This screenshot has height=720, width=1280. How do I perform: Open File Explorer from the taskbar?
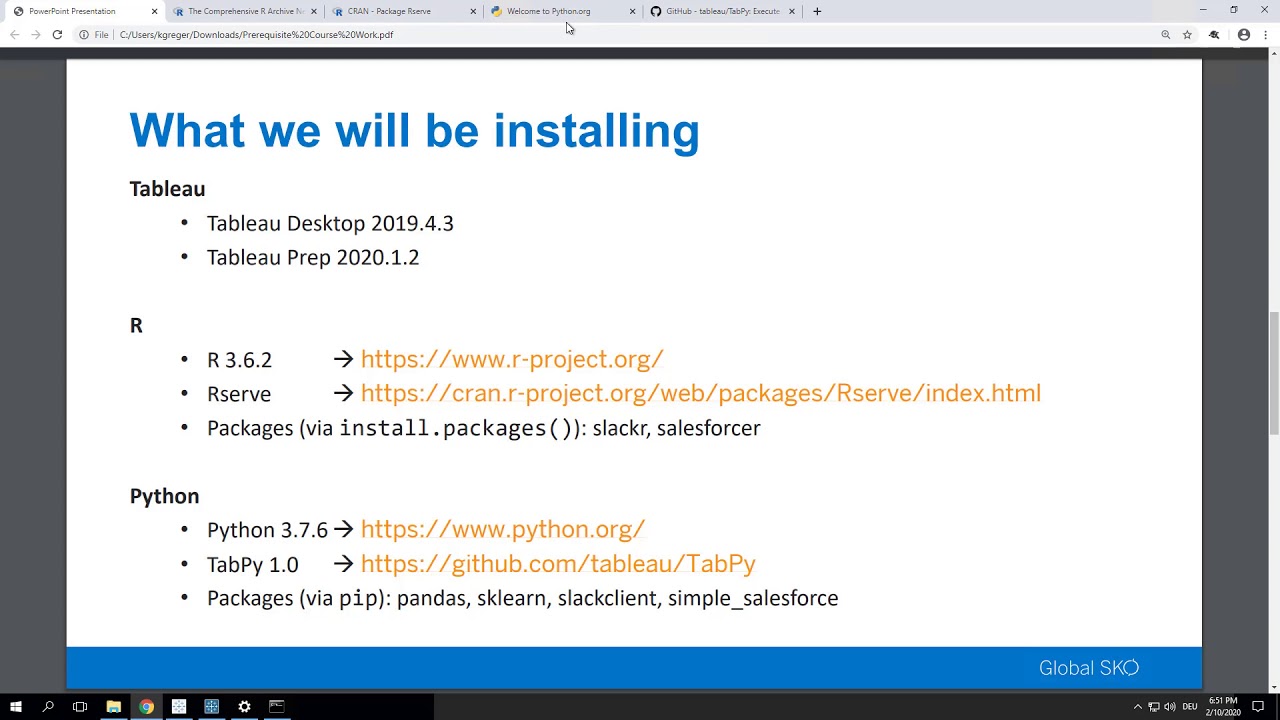pyautogui.click(x=113, y=707)
